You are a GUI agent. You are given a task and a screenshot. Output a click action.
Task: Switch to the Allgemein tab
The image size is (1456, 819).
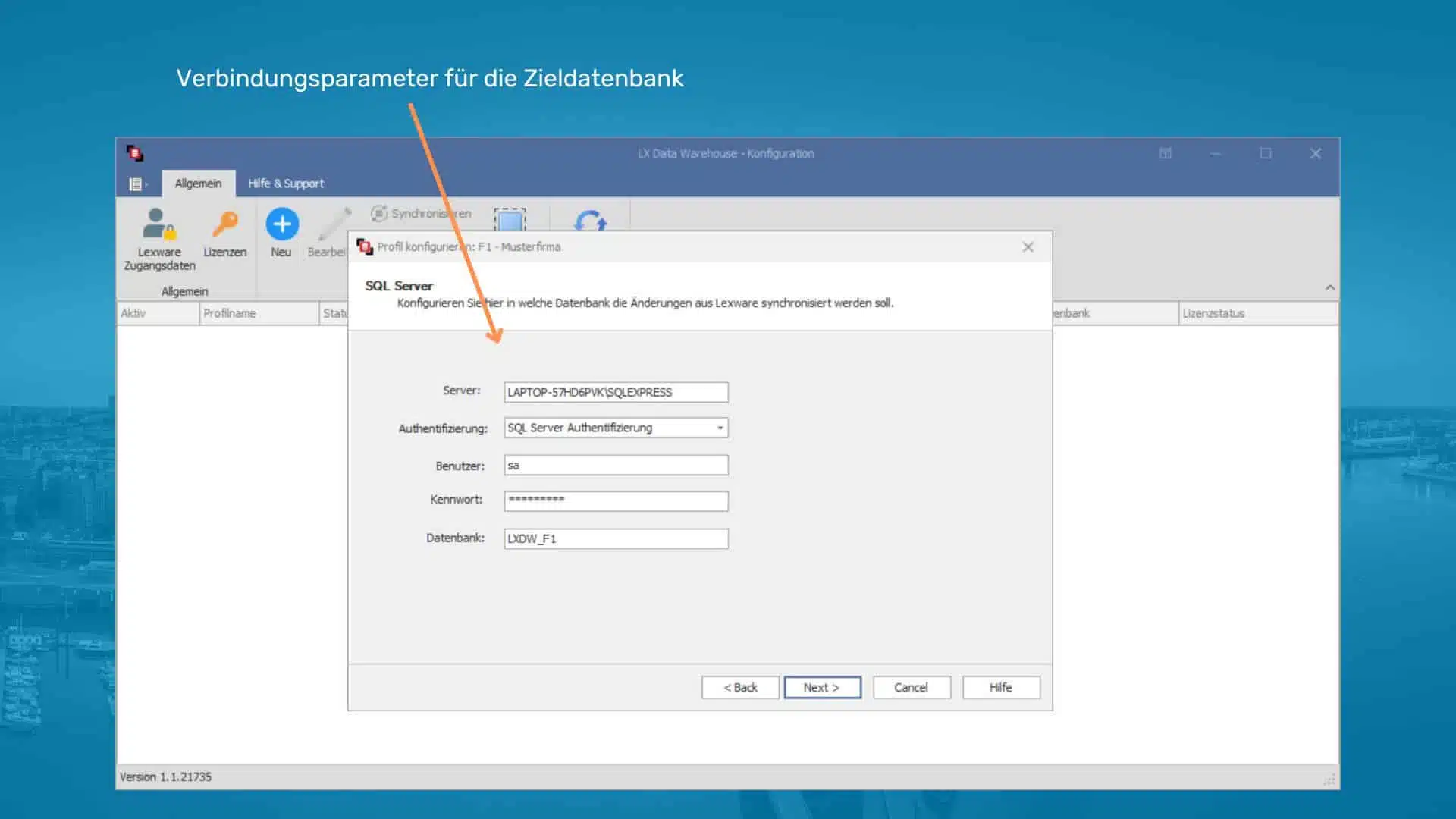click(x=198, y=184)
